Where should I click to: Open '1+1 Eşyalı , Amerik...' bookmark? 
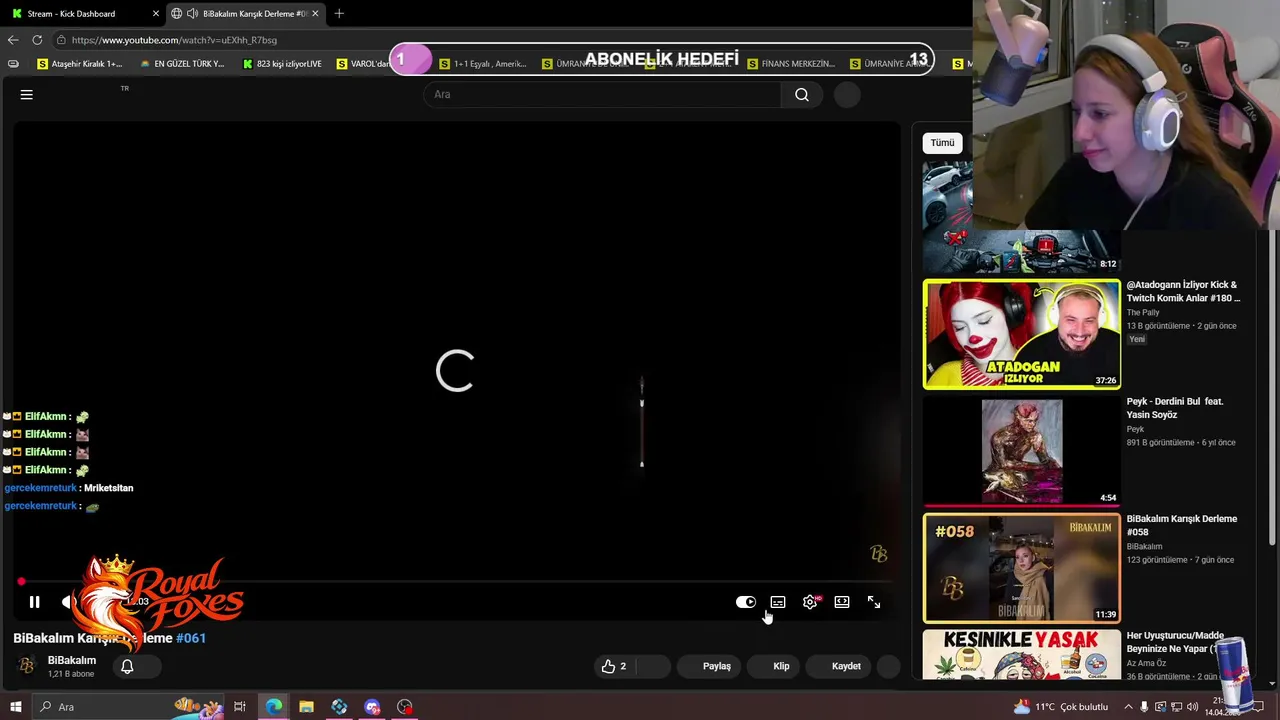[483, 64]
